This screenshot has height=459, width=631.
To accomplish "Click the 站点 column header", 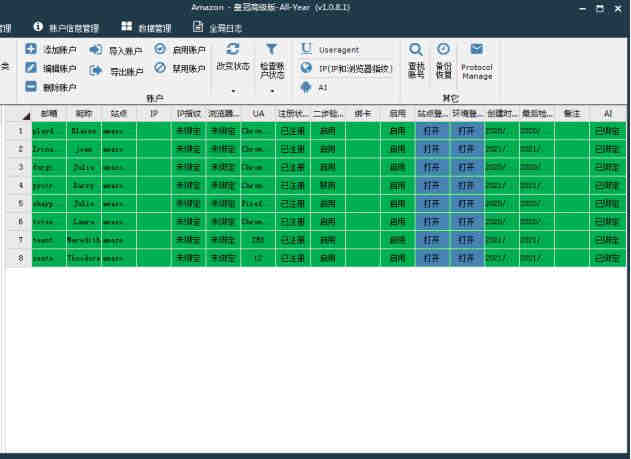I will [x=119, y=114].
